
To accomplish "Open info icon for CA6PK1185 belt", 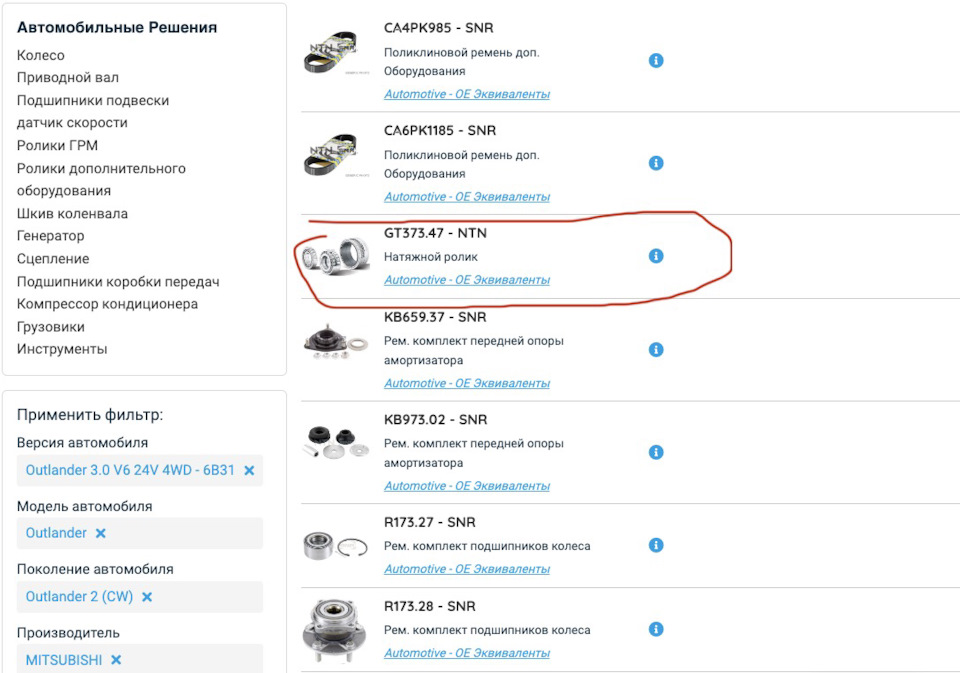I will click(656, 162).
